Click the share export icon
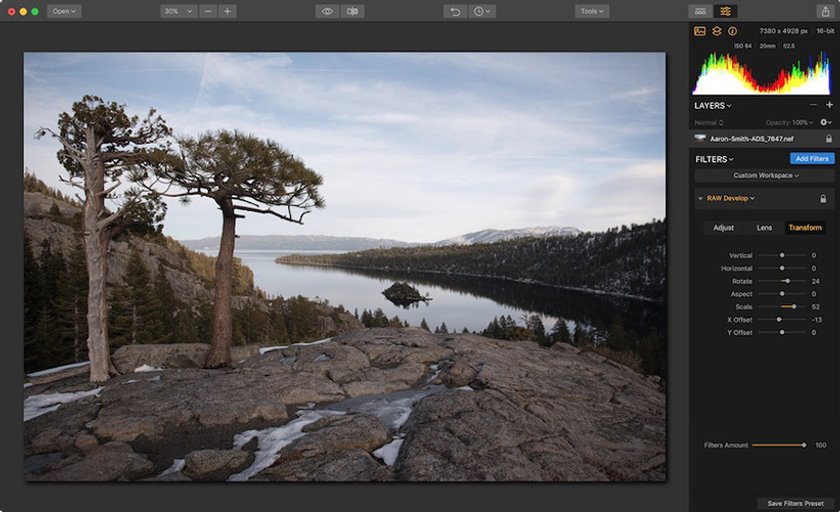The height and width of the screenshot is (512, 840). 826,11
